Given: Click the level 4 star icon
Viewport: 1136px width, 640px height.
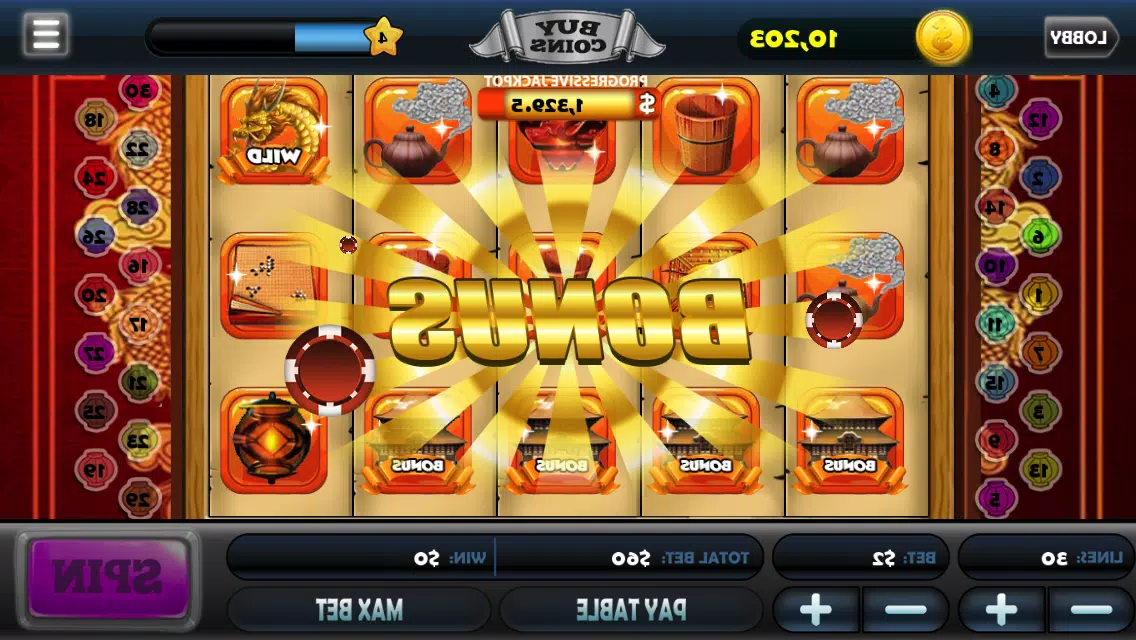Looking at the screenshot, I should 383,36.
